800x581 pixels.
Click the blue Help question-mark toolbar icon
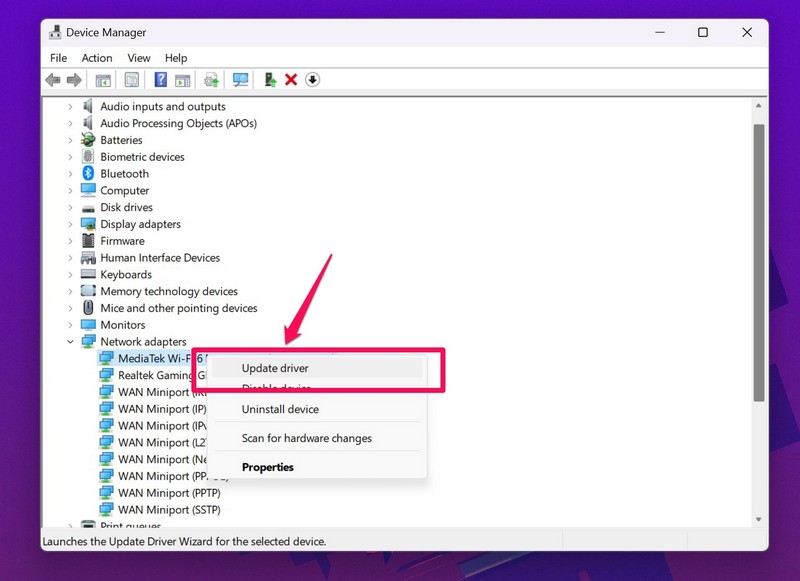160,80
